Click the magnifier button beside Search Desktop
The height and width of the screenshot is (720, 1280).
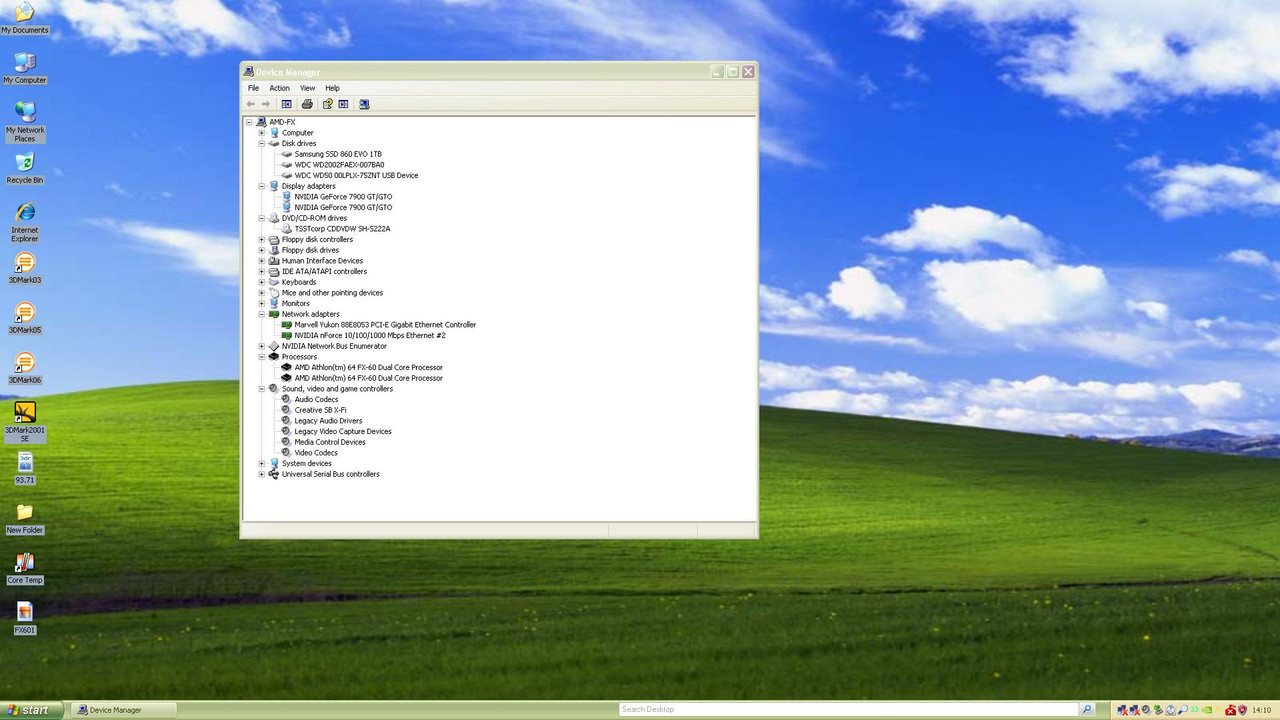1087,710
